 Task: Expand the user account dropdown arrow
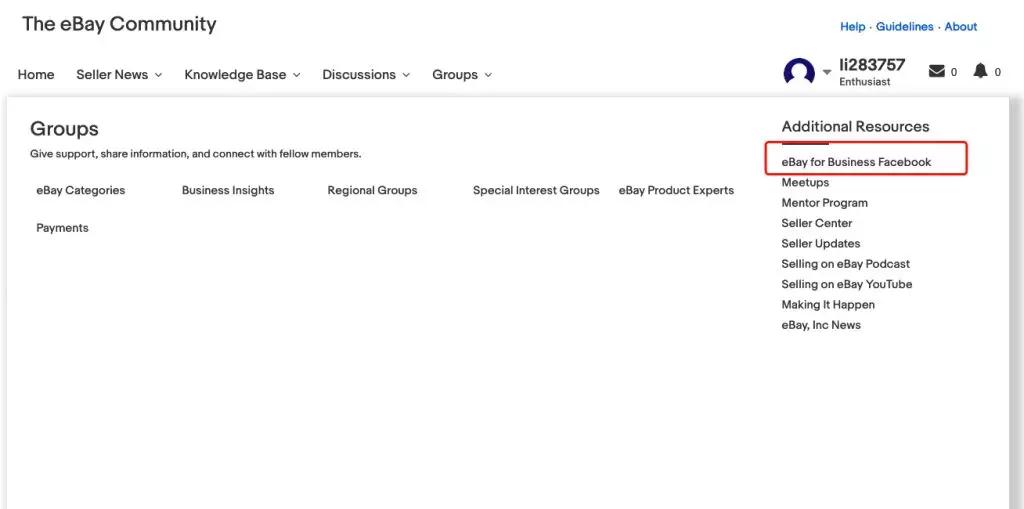(827, 73)
